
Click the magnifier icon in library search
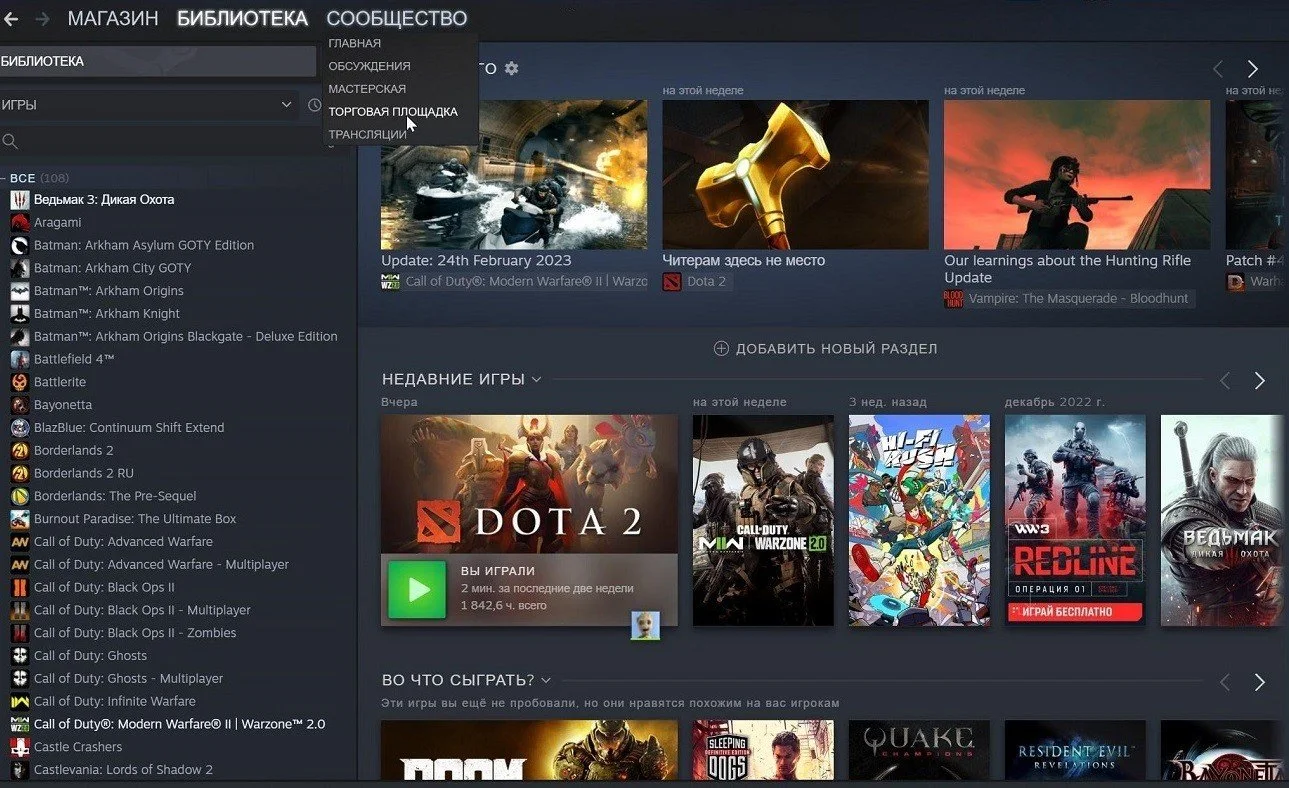coord(10,141)
